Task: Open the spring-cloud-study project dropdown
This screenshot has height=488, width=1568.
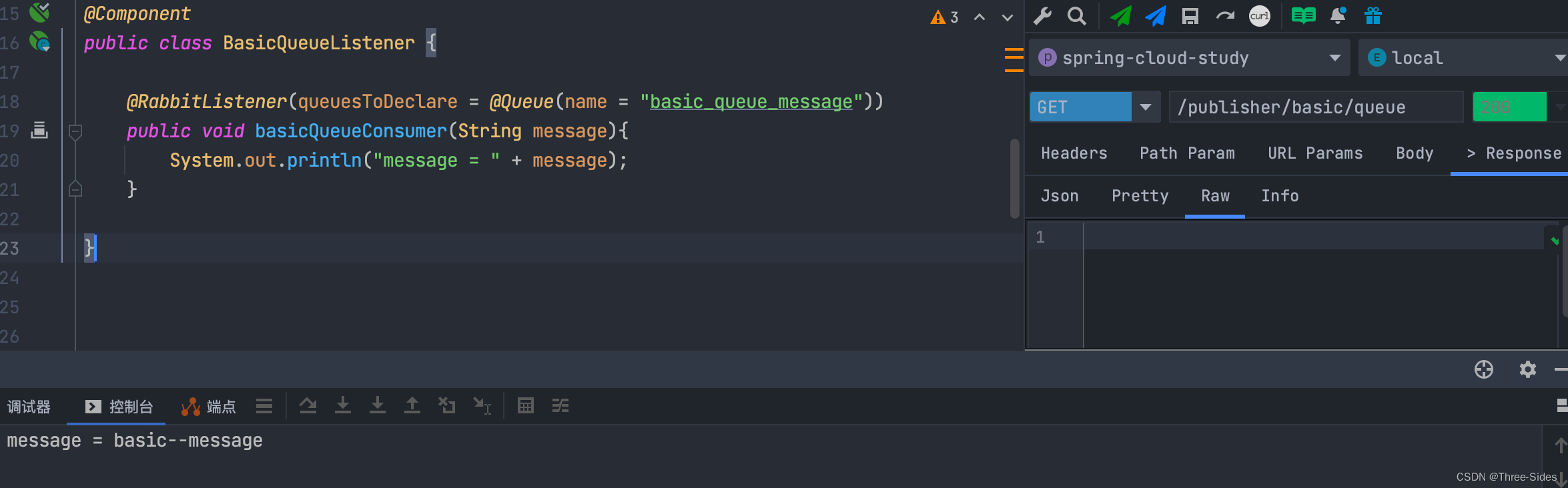Action: (1190, 58)
